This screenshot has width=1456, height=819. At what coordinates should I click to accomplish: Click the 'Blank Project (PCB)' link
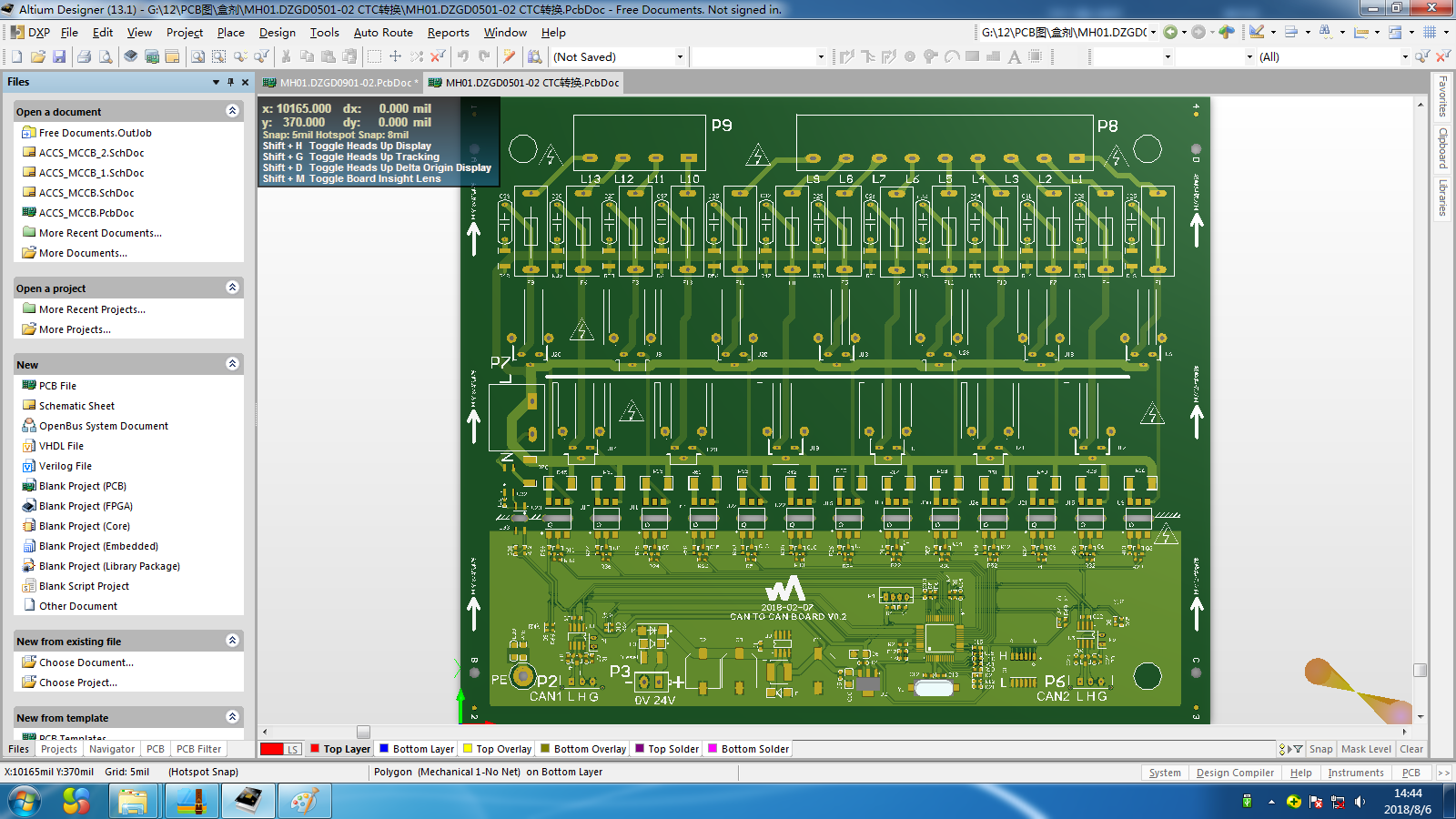coord(83,486)
